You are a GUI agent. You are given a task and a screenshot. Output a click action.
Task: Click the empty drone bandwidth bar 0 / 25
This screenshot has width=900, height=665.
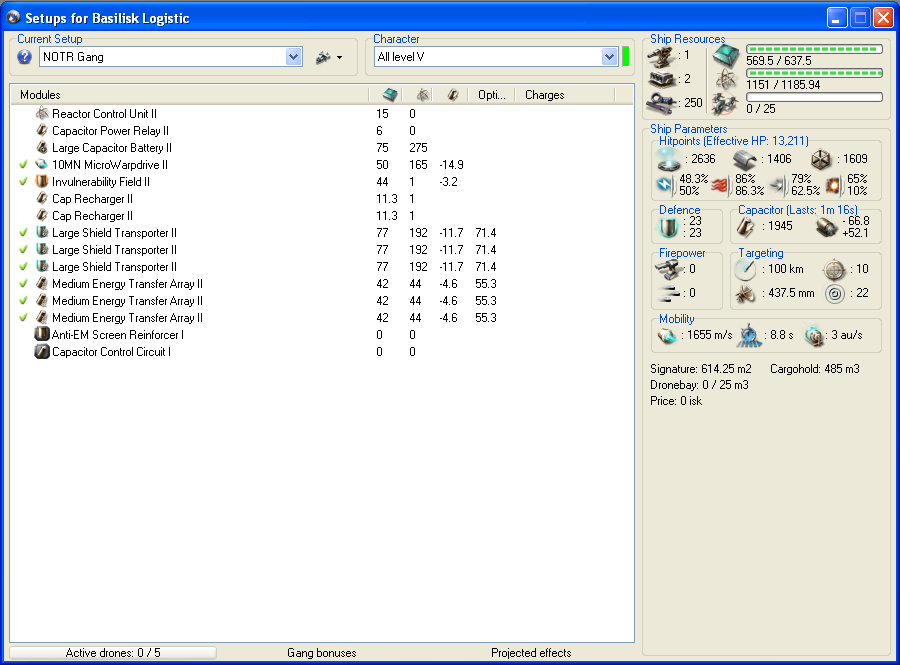[x=814, y=98]
